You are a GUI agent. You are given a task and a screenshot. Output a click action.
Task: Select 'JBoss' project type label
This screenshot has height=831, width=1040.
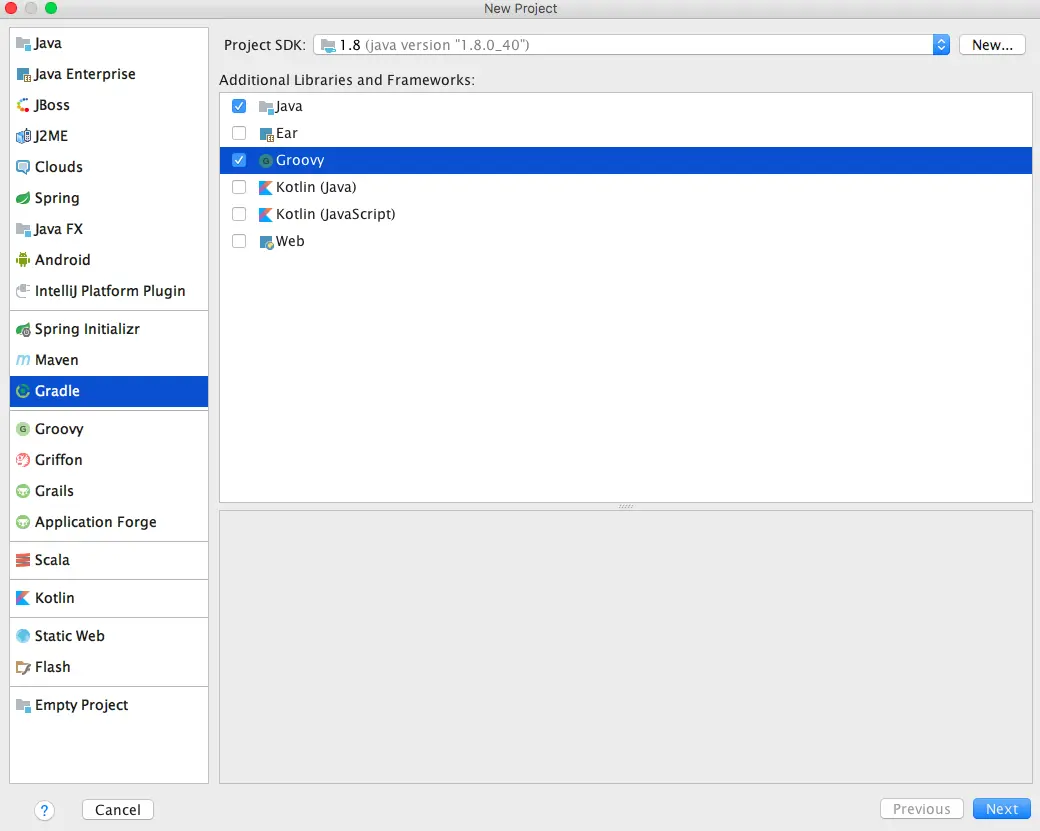pos(52,105)
